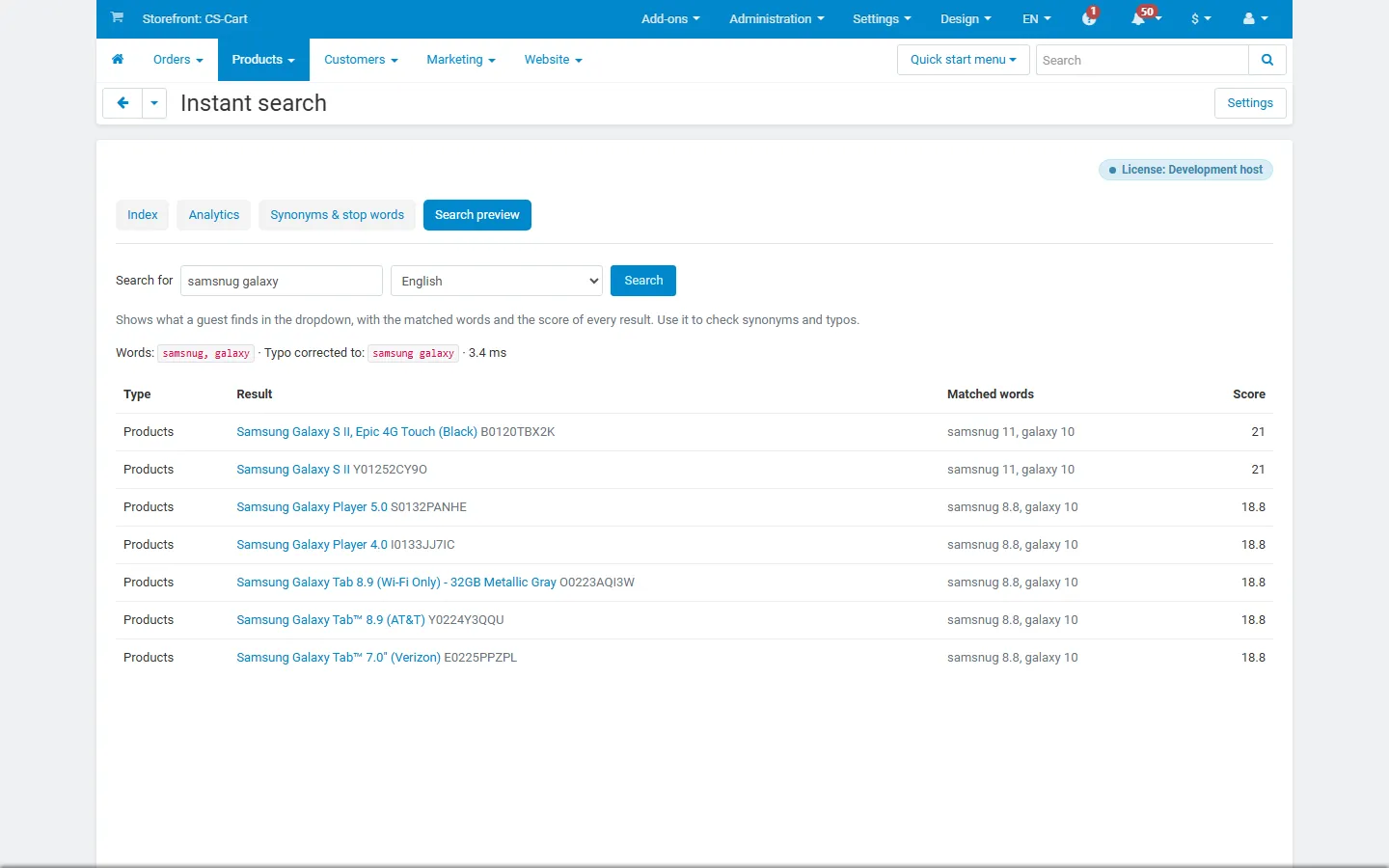Open the pie chart icon with badge 1
The height and width of the screenshot is (868, 1389).
pyautogui.click(x=1089, y=17)
